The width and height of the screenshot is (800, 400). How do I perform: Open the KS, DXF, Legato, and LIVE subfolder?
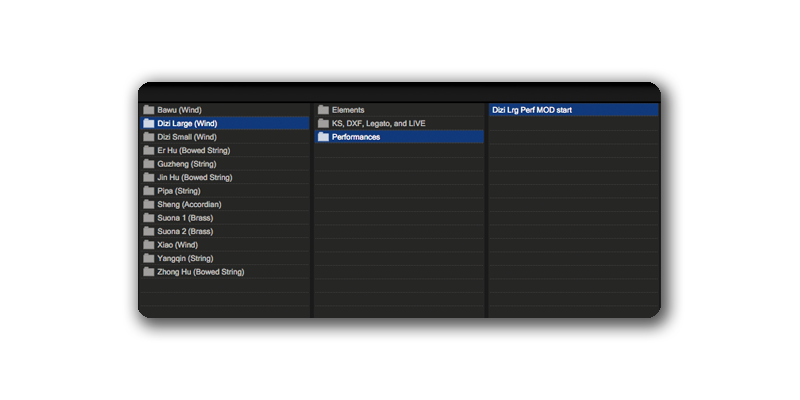(378, 123)
